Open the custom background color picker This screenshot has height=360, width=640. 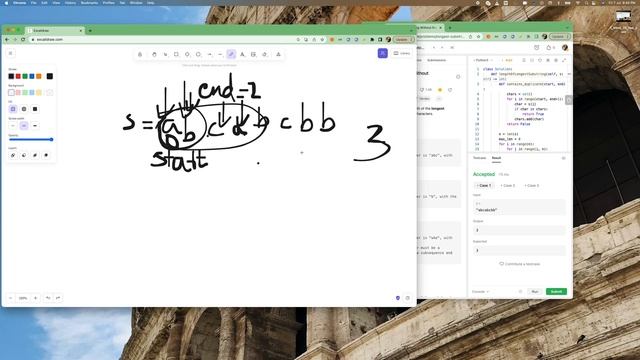50,93
